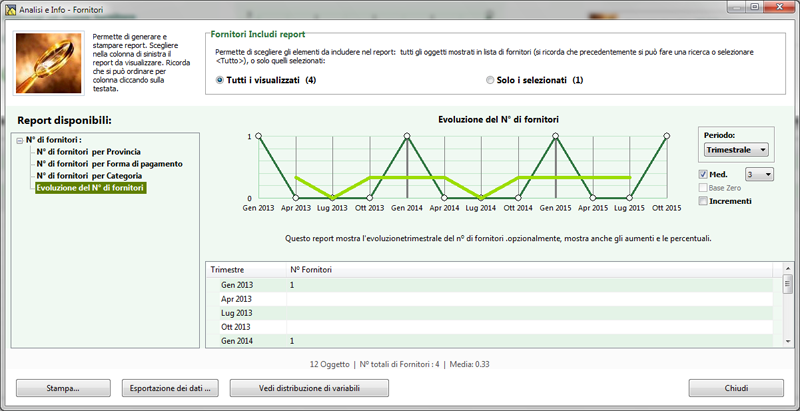
Task: Sort by the 'Trimestre' column header
Action: [x=246, y=270]
